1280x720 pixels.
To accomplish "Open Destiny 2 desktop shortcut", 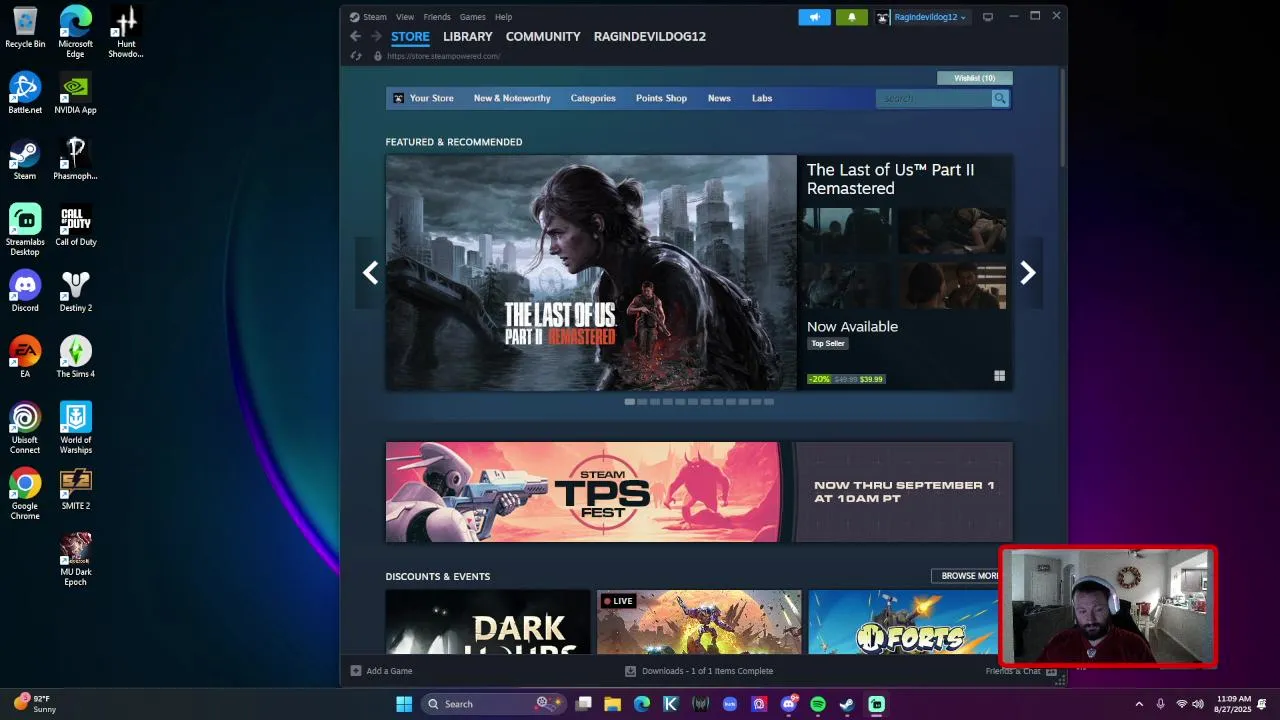I will (x=75, y=291).
